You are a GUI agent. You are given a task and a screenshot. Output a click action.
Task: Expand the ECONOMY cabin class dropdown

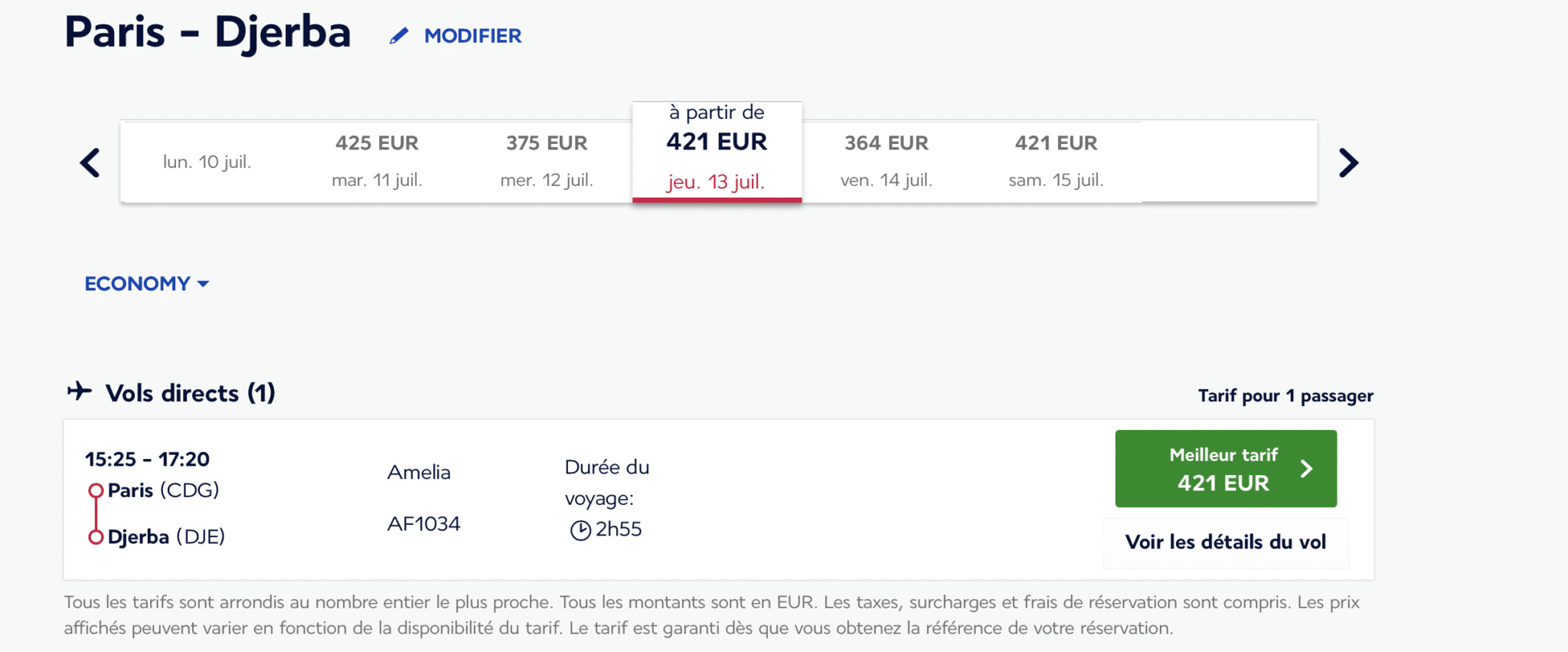pos(146,284)
